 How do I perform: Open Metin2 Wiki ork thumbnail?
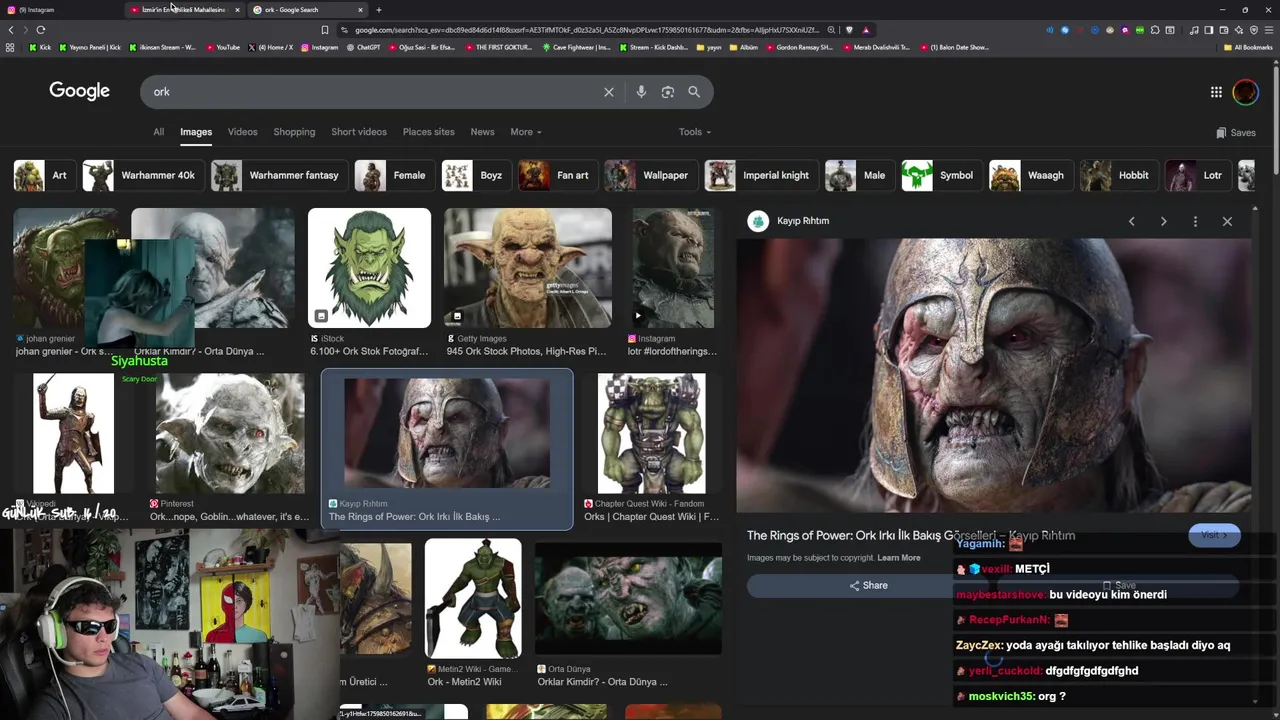coord(473,598)
